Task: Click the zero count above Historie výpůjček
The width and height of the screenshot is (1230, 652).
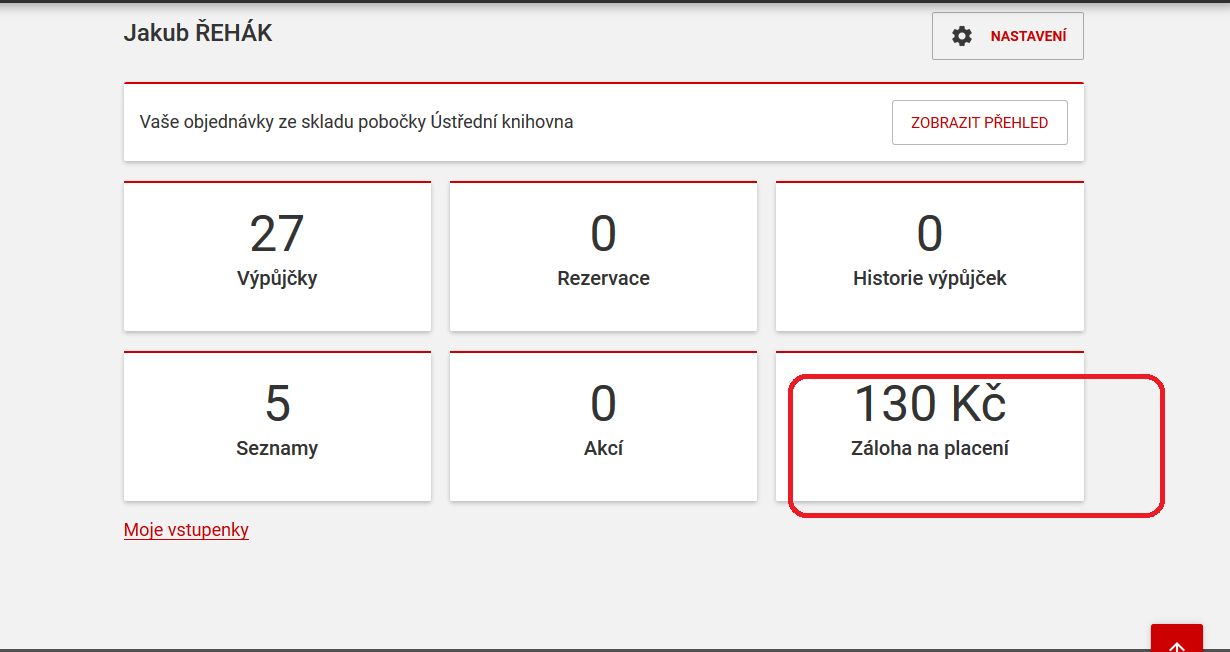Action: pos(929,234)
